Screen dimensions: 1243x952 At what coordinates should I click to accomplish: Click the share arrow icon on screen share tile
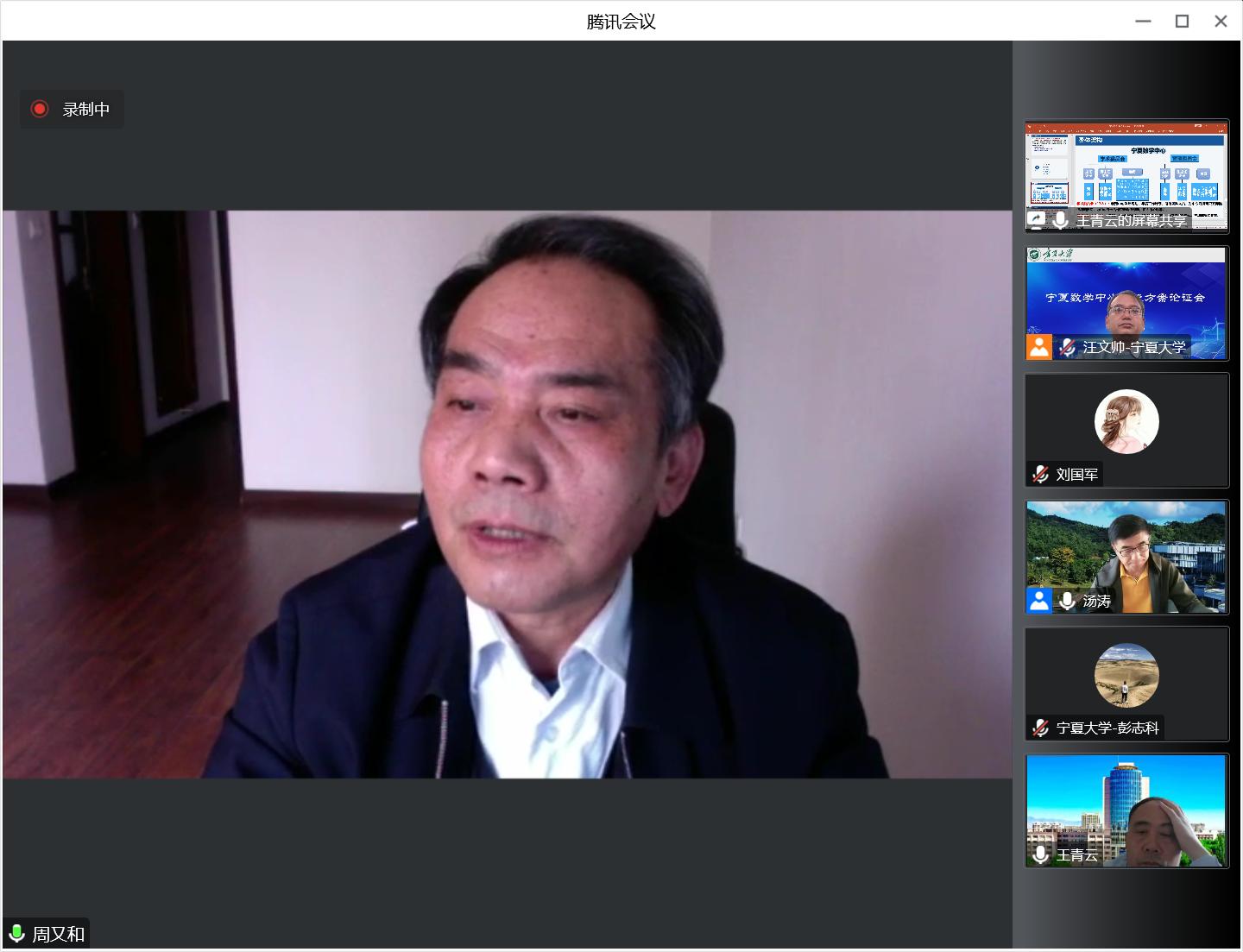(x=1037, y=220)
